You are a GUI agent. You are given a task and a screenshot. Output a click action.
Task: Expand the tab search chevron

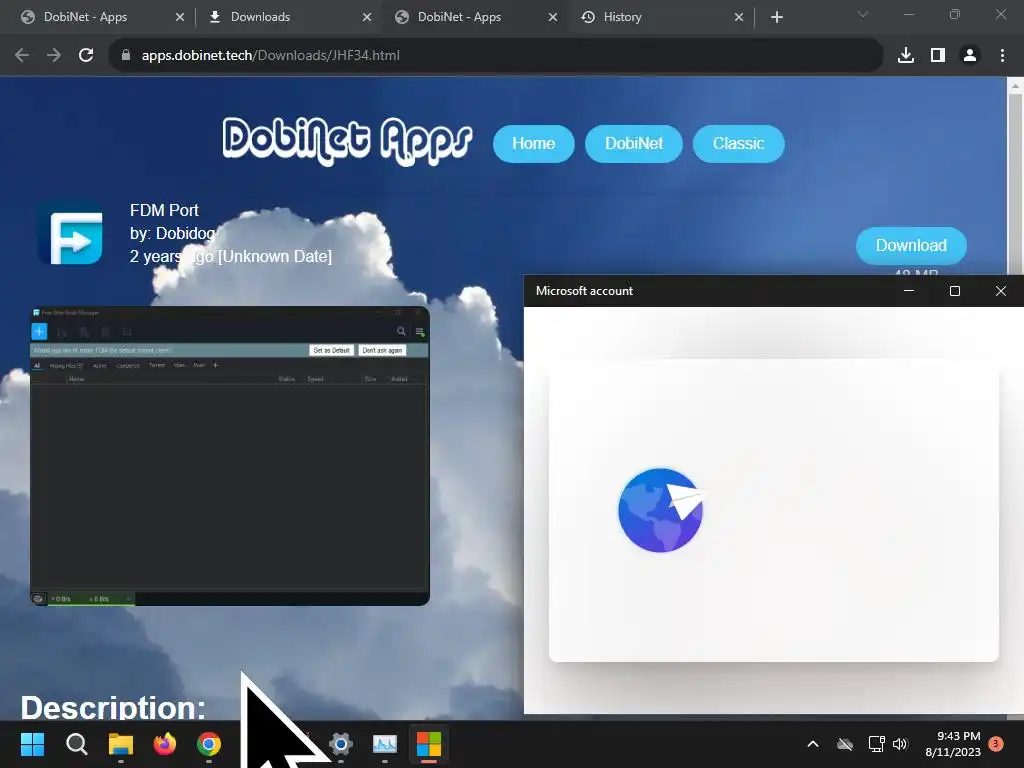pos(863,14)
